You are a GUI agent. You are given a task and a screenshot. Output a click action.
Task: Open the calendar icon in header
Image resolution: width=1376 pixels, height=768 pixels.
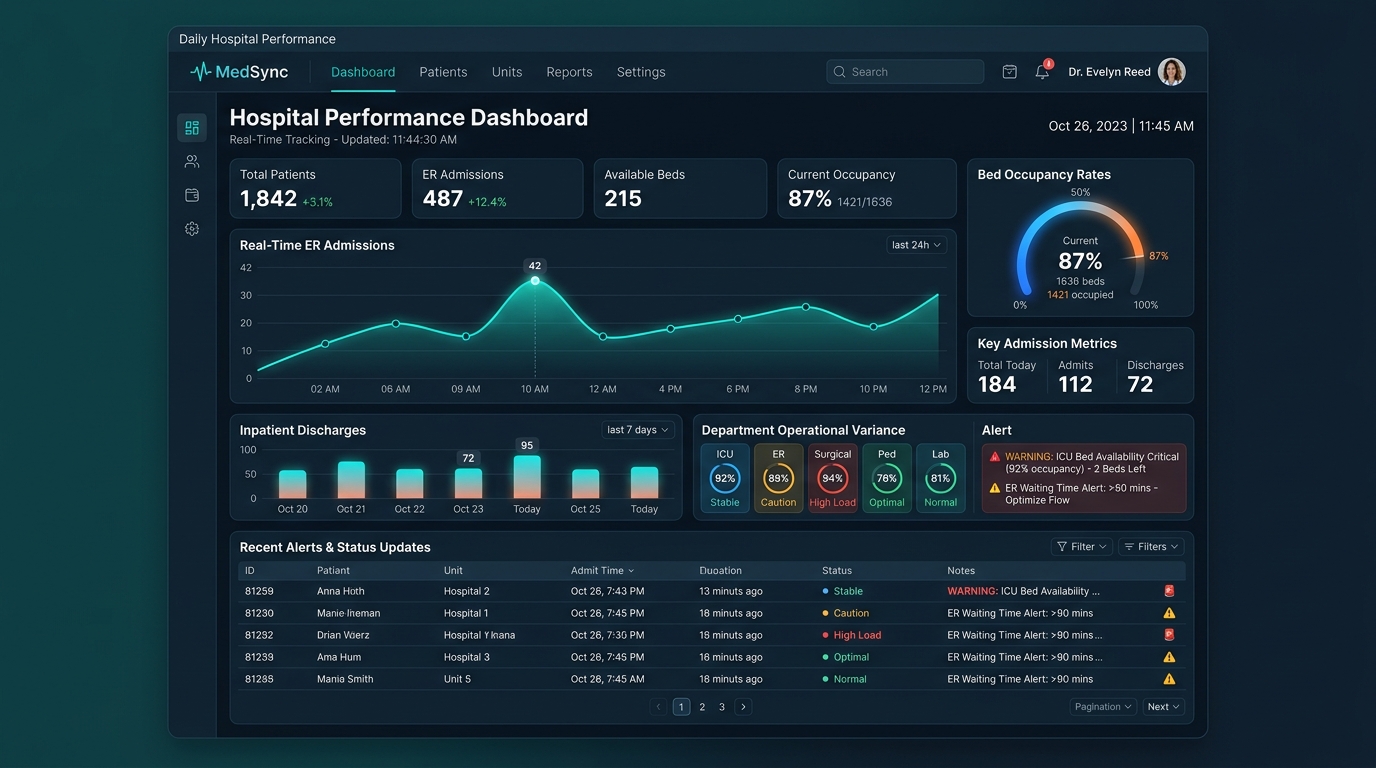point(1010,72)
